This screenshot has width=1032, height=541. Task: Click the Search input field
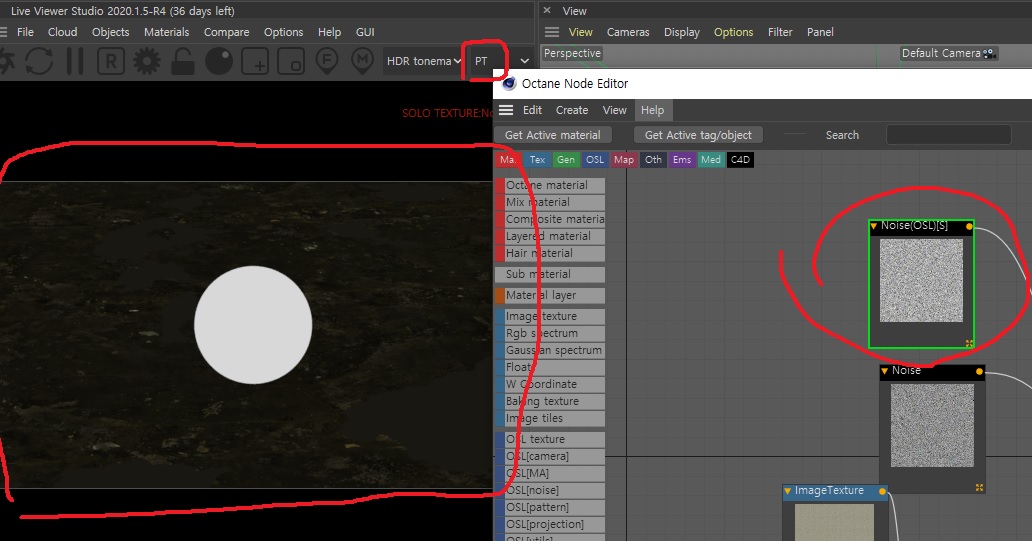click(948, 135)
